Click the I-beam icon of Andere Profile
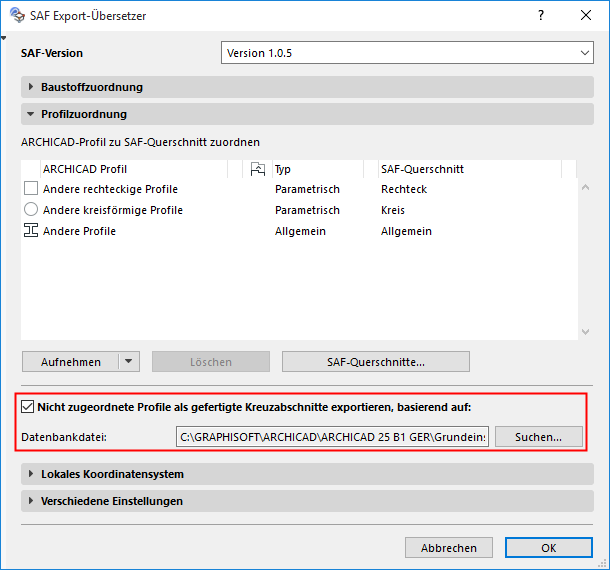Screen dimensions: 610x570 tap(31, 230)
